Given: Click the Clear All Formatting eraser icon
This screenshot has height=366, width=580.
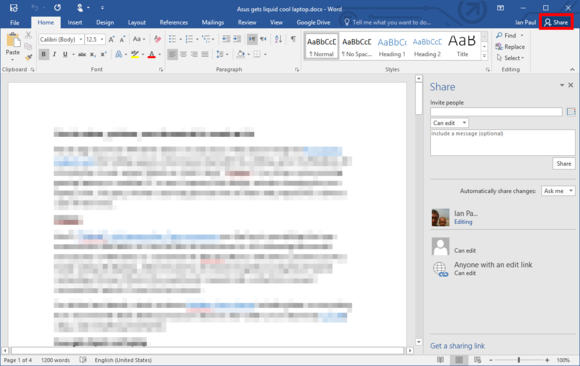Looking at the screenshot, I should click(x=157, y=39).
